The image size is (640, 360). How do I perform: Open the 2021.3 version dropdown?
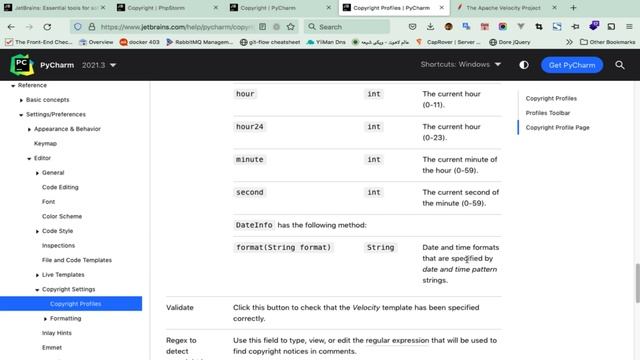coord(99,65)
